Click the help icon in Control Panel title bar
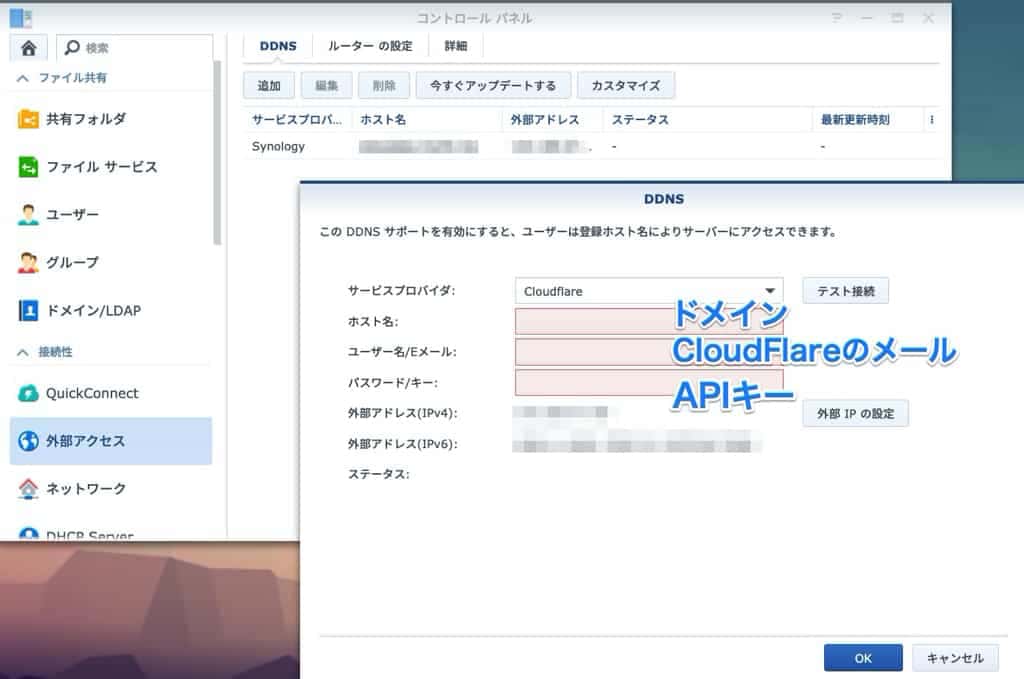The height and width of the screenshot is (679, 1024). pyautogui.click(x=837, y=18)
